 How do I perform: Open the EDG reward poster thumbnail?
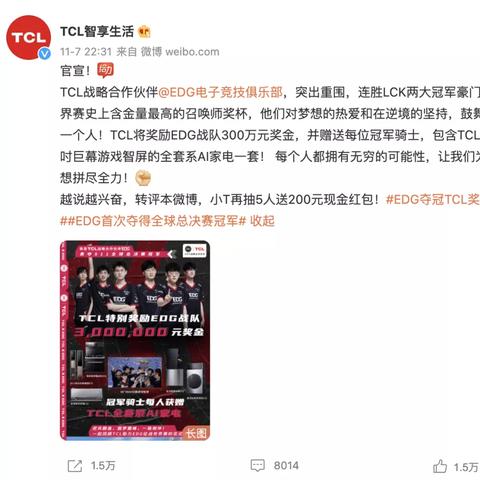click(x=135, y=340)
